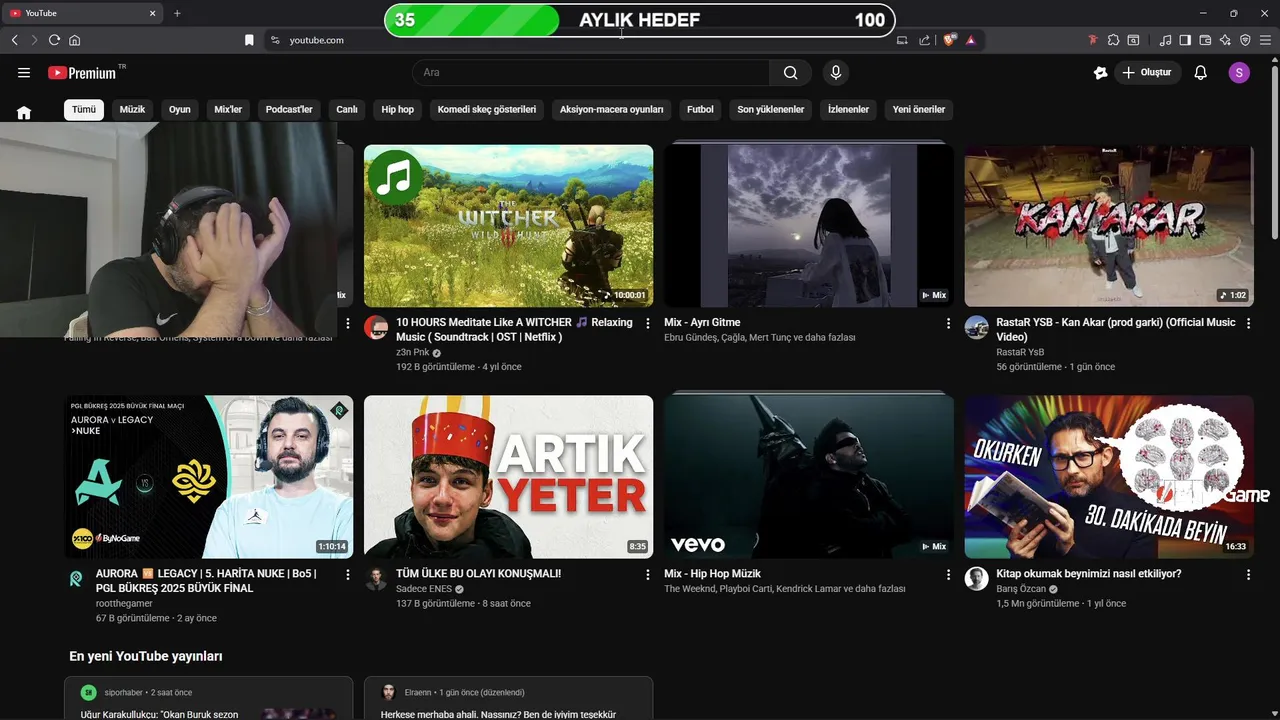
Task: Toggle the browser sidebar panel icon
Action: (1185, 40)
